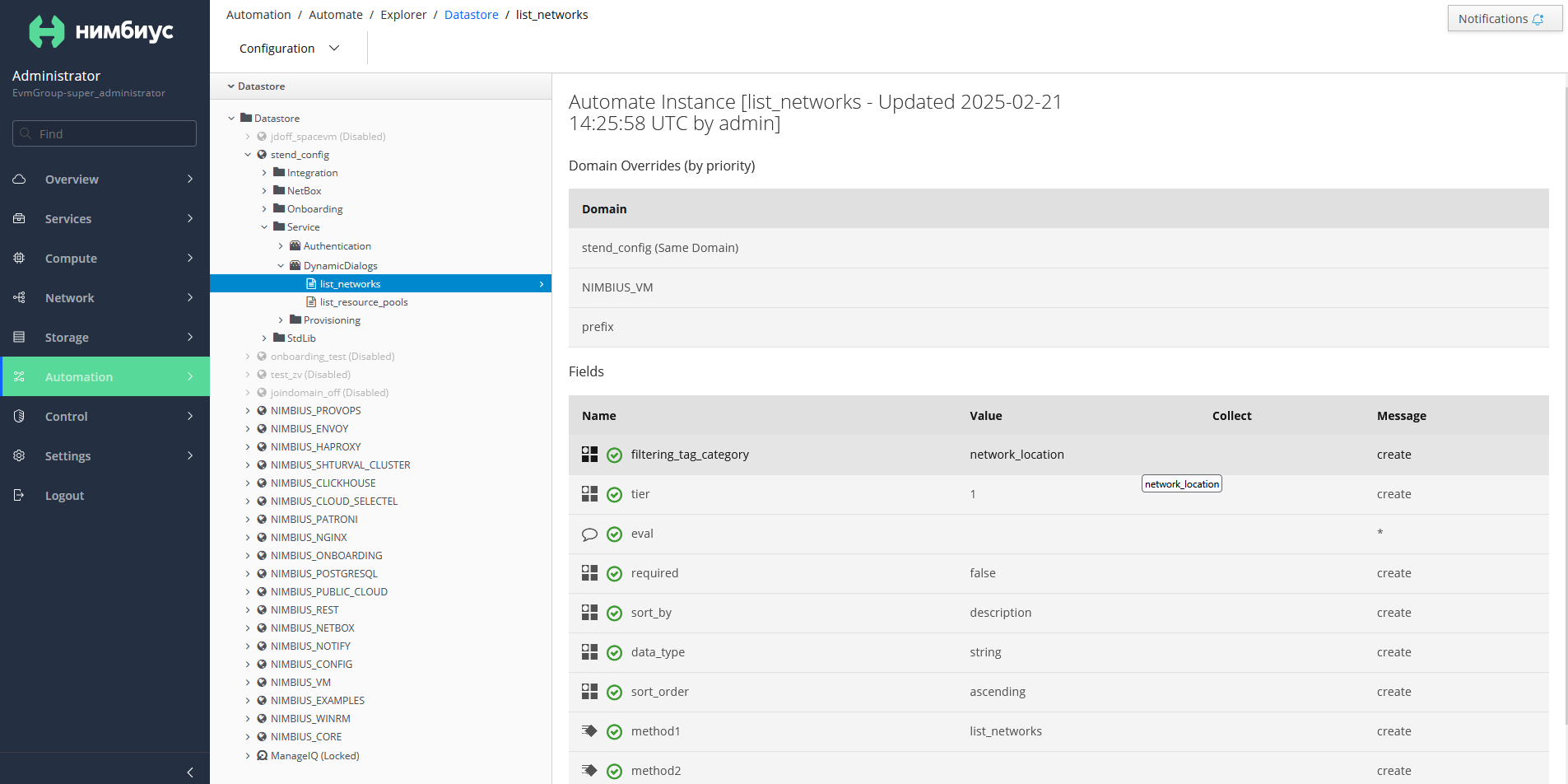Click the 'list_networks' value of method1

pyautogui.click(x=1006, y=730)
